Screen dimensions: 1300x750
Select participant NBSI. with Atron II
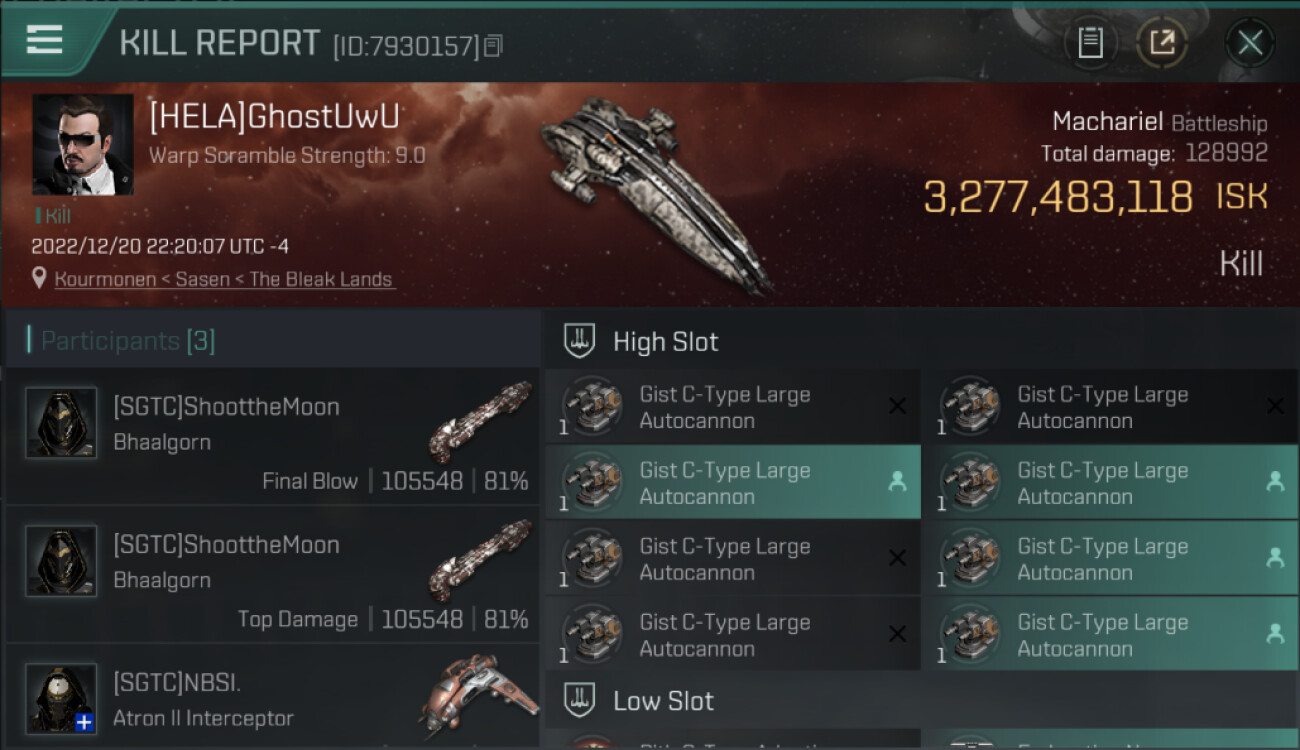tap(177, 684)
